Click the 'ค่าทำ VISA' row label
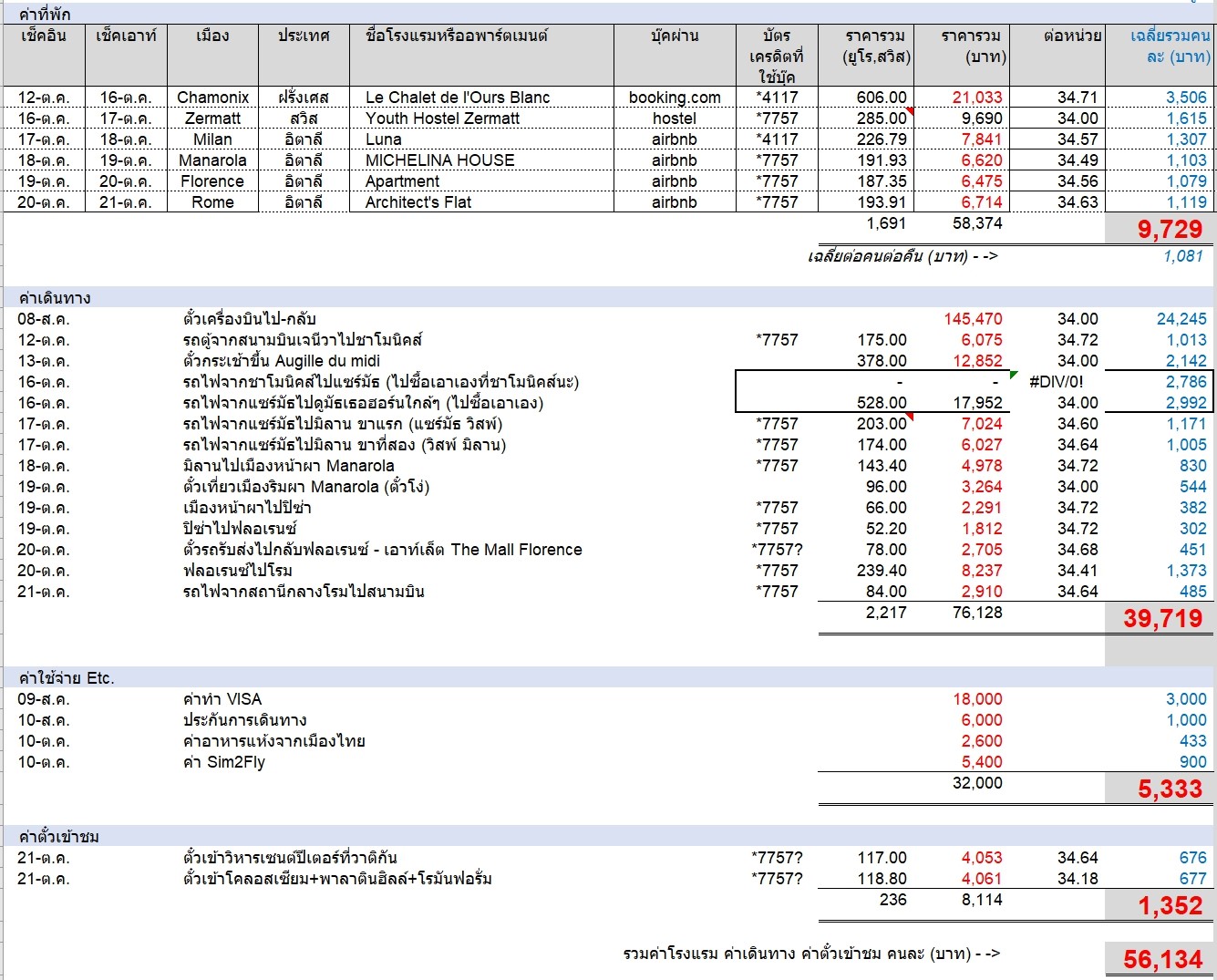 click(222, 699)
